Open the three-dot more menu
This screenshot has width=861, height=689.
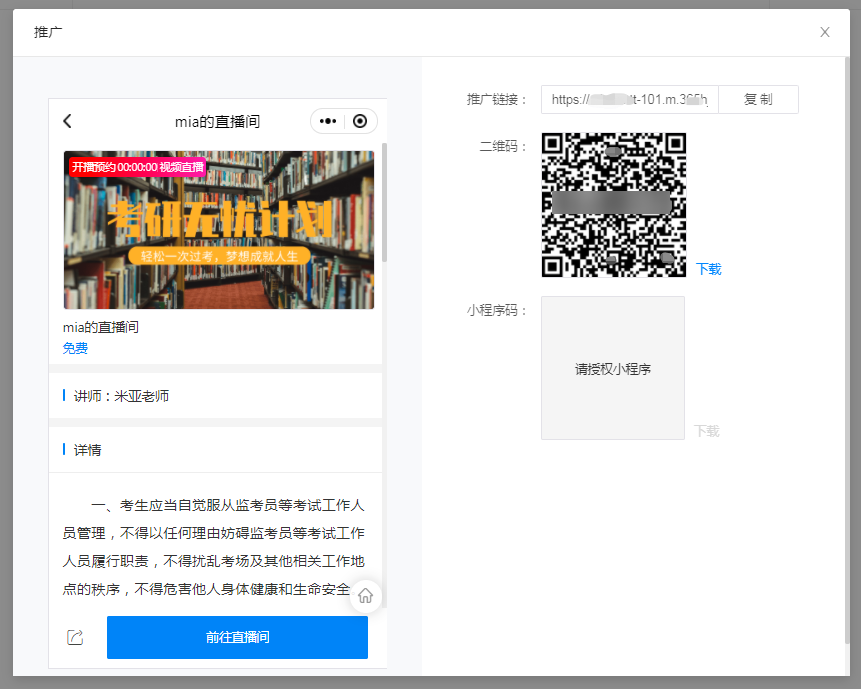click(x=328, y=121)
